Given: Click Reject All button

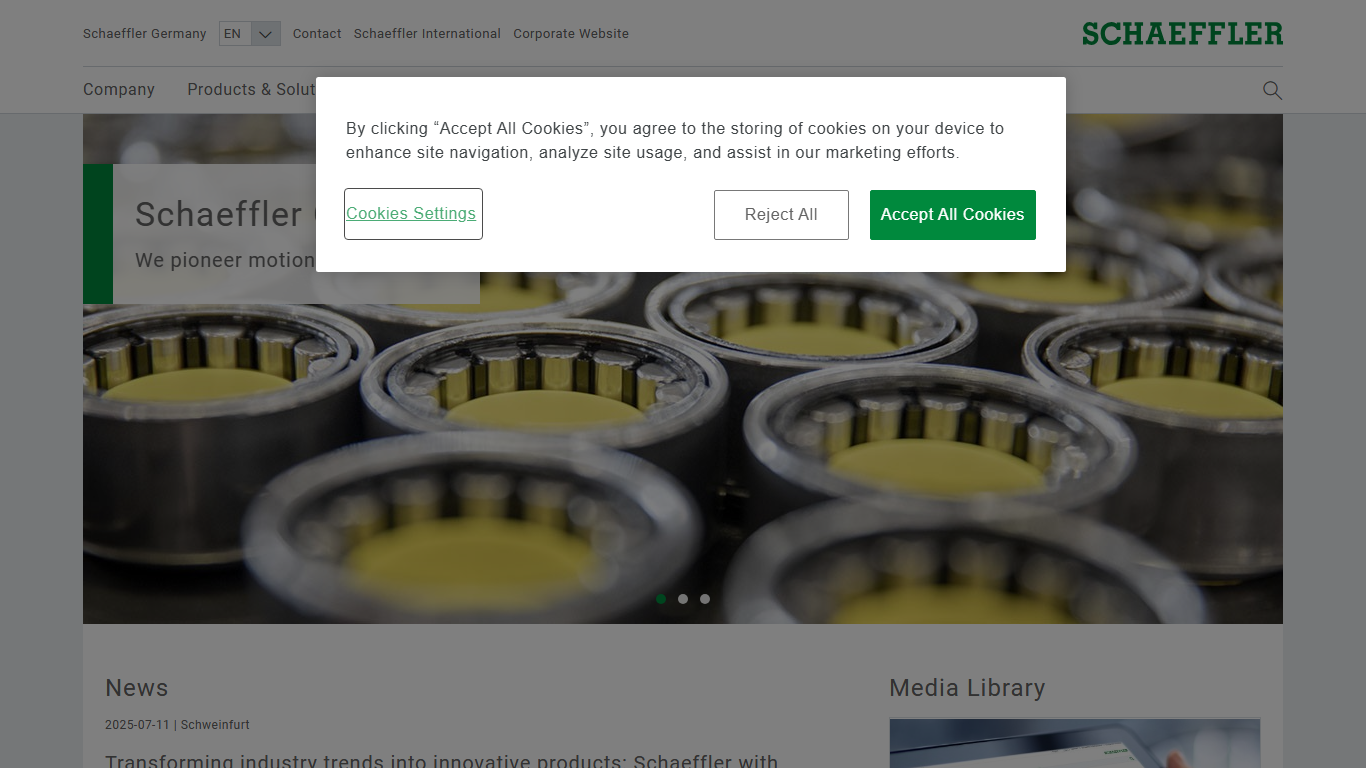Looking at the screenshot, I should pos(781,215).
